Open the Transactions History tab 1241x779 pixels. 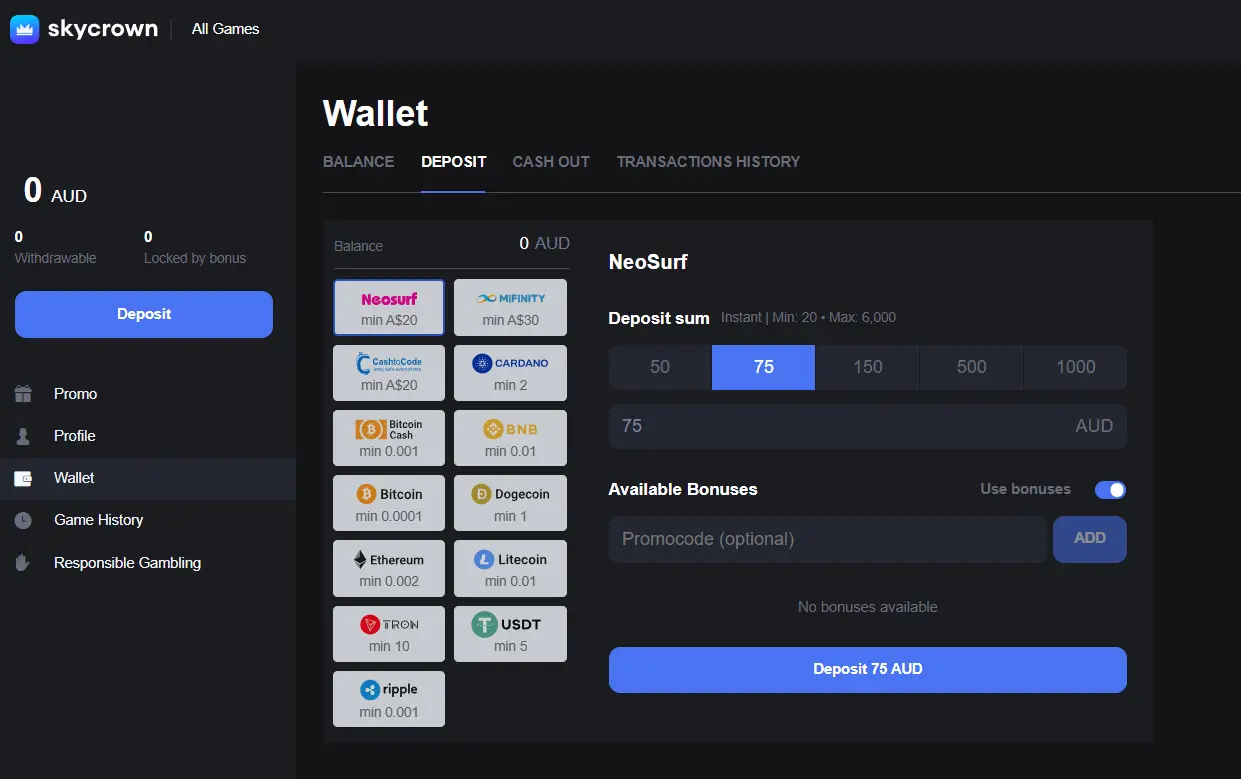pos(708,162)
